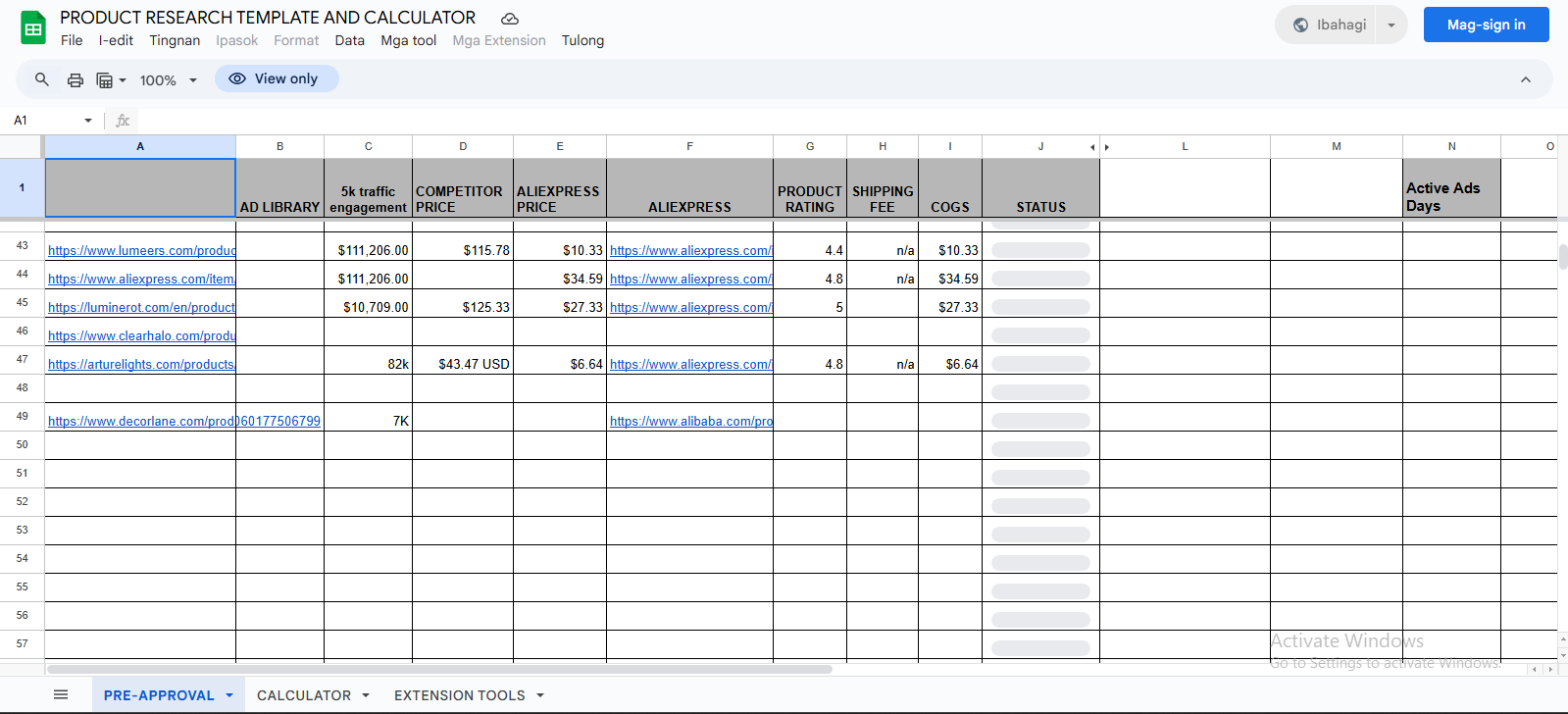1568x714 pixels.
Task: Expand hidden column K with right arrow
Action: (1107, 147)
